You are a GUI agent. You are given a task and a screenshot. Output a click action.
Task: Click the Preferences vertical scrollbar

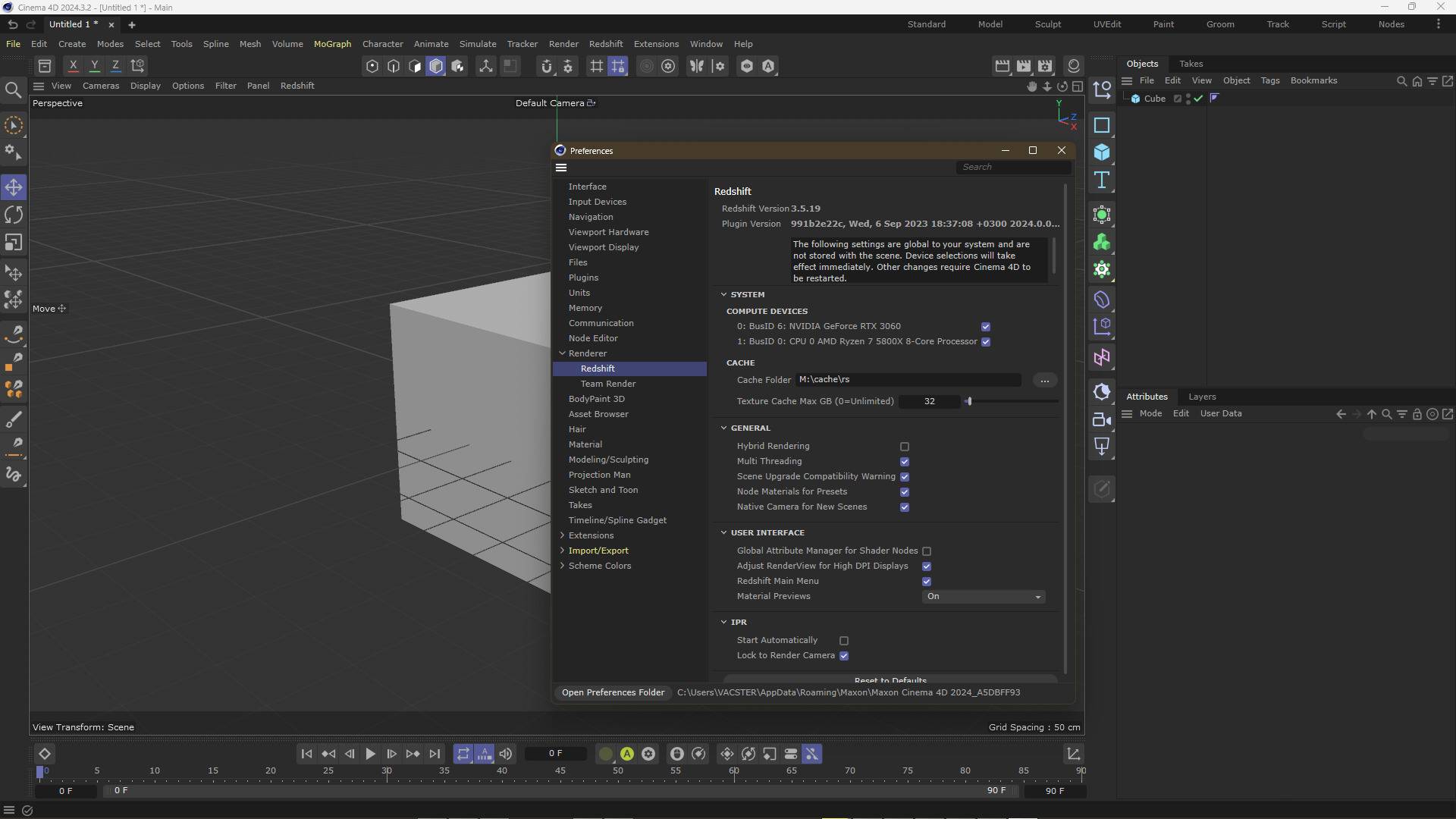(x=1065, y=428)
